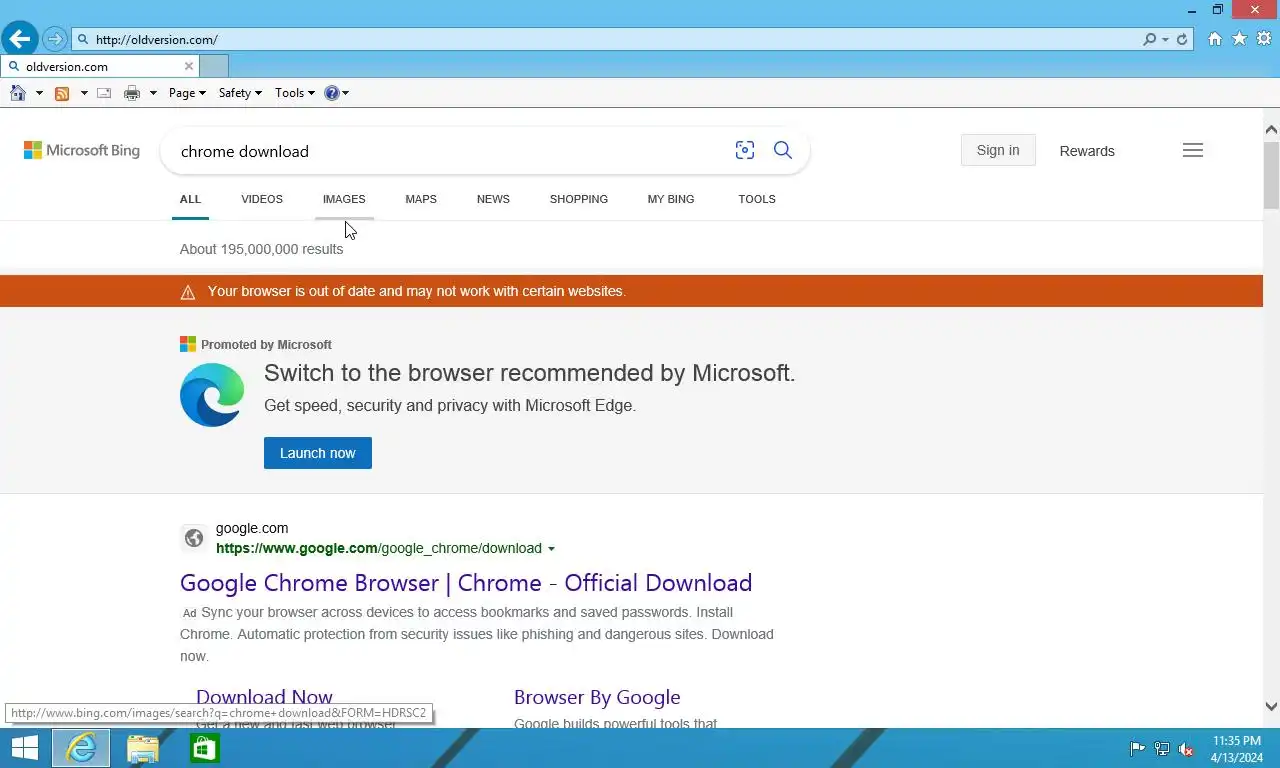
Task: Open Favorites with the star icon
Action: (x=1240, y=39)
